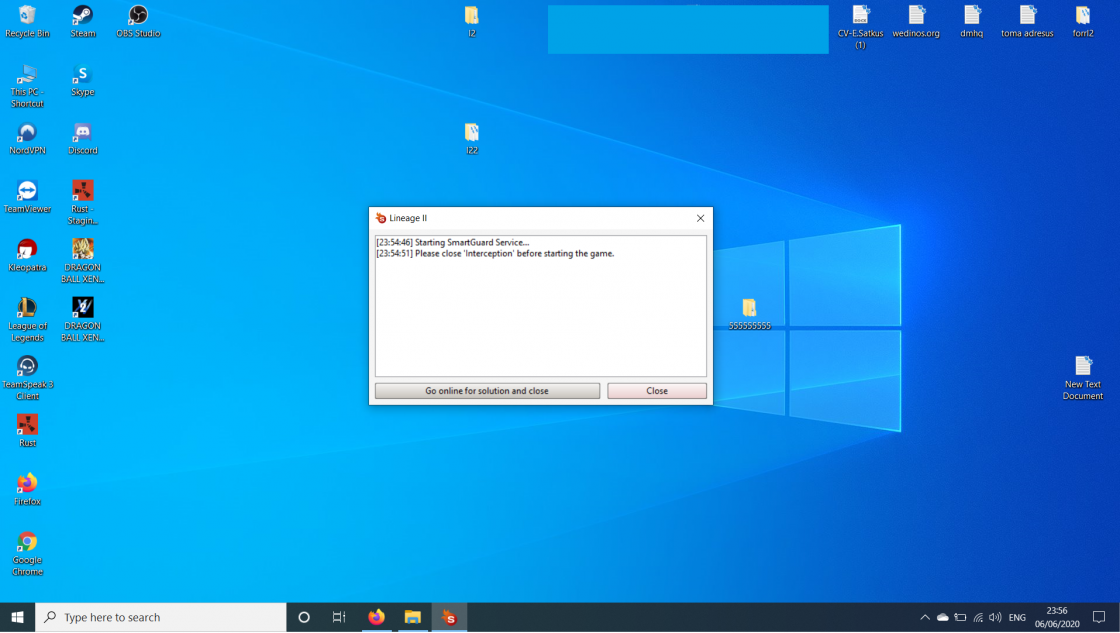Select the Skype desktop icon
This screenshot has width=1120, height=633.
pos(82,76)
